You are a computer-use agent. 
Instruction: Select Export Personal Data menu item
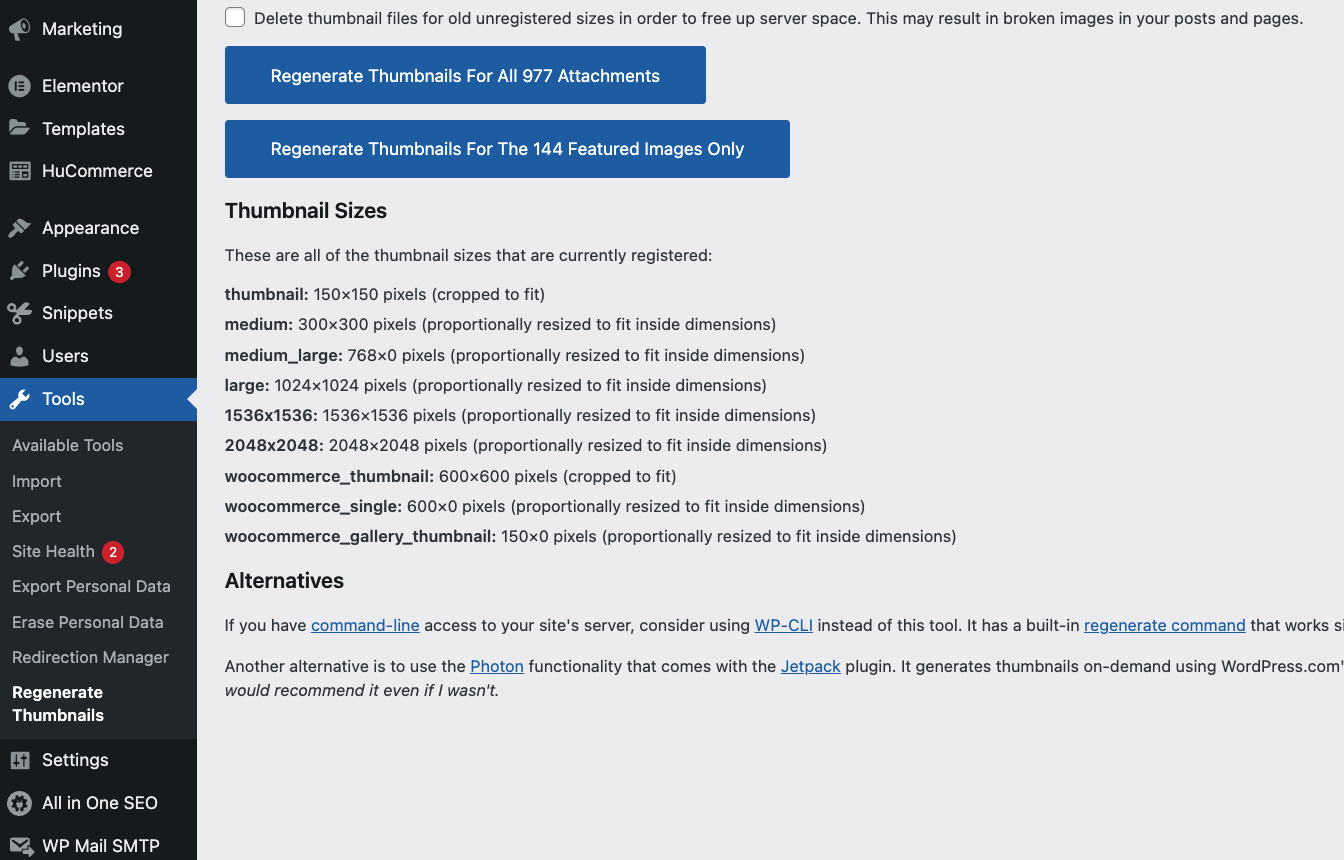coord(91,586)
